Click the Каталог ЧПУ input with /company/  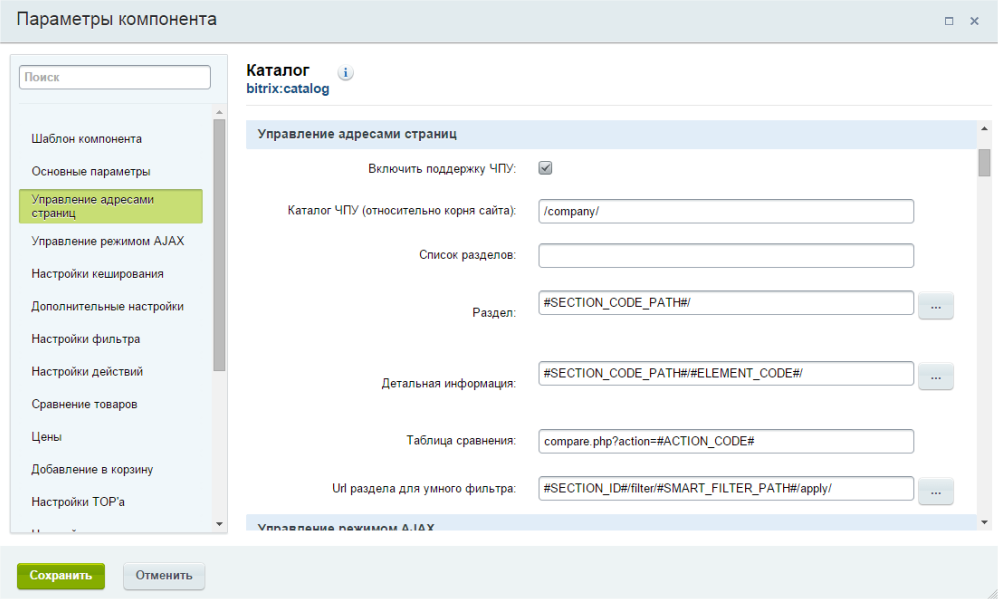pyautogui.click(x=726, y=211)
